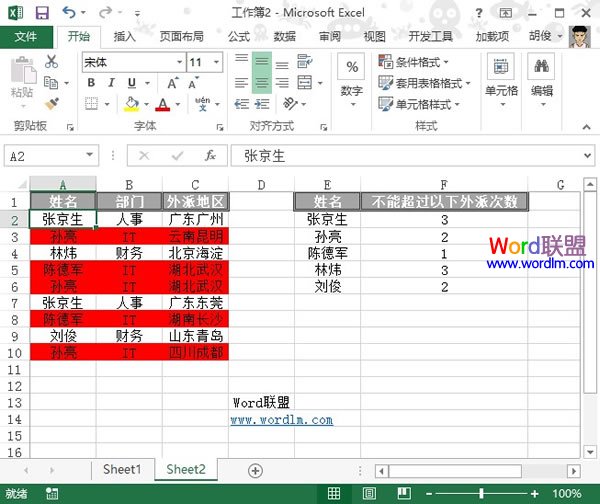Viewport: 600px width, 504px height.
Task: Activate the Format Painter brush
Action: [x=52, y=104]
